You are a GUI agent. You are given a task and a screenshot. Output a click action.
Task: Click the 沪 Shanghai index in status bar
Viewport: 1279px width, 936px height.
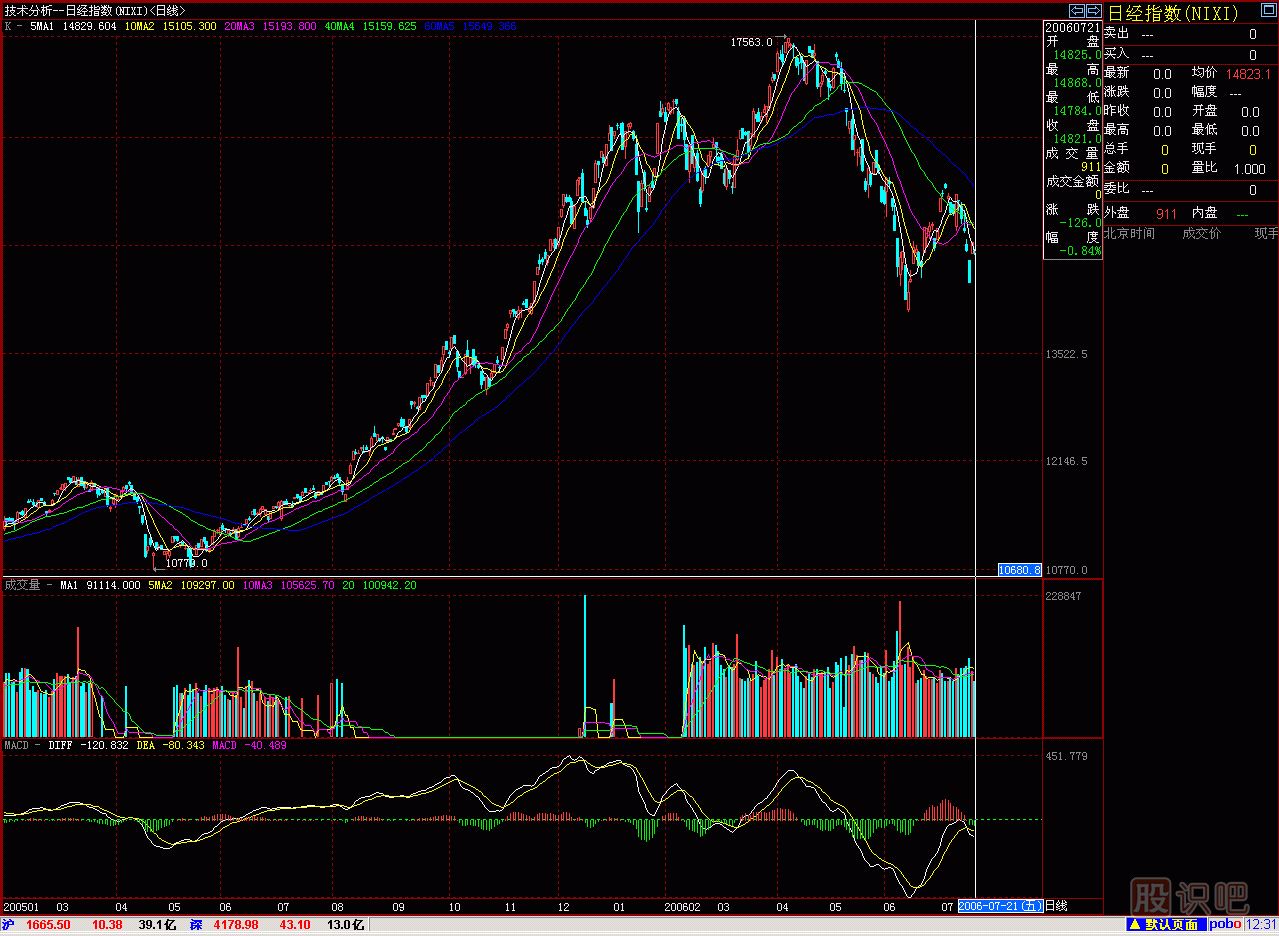point(9,925)
